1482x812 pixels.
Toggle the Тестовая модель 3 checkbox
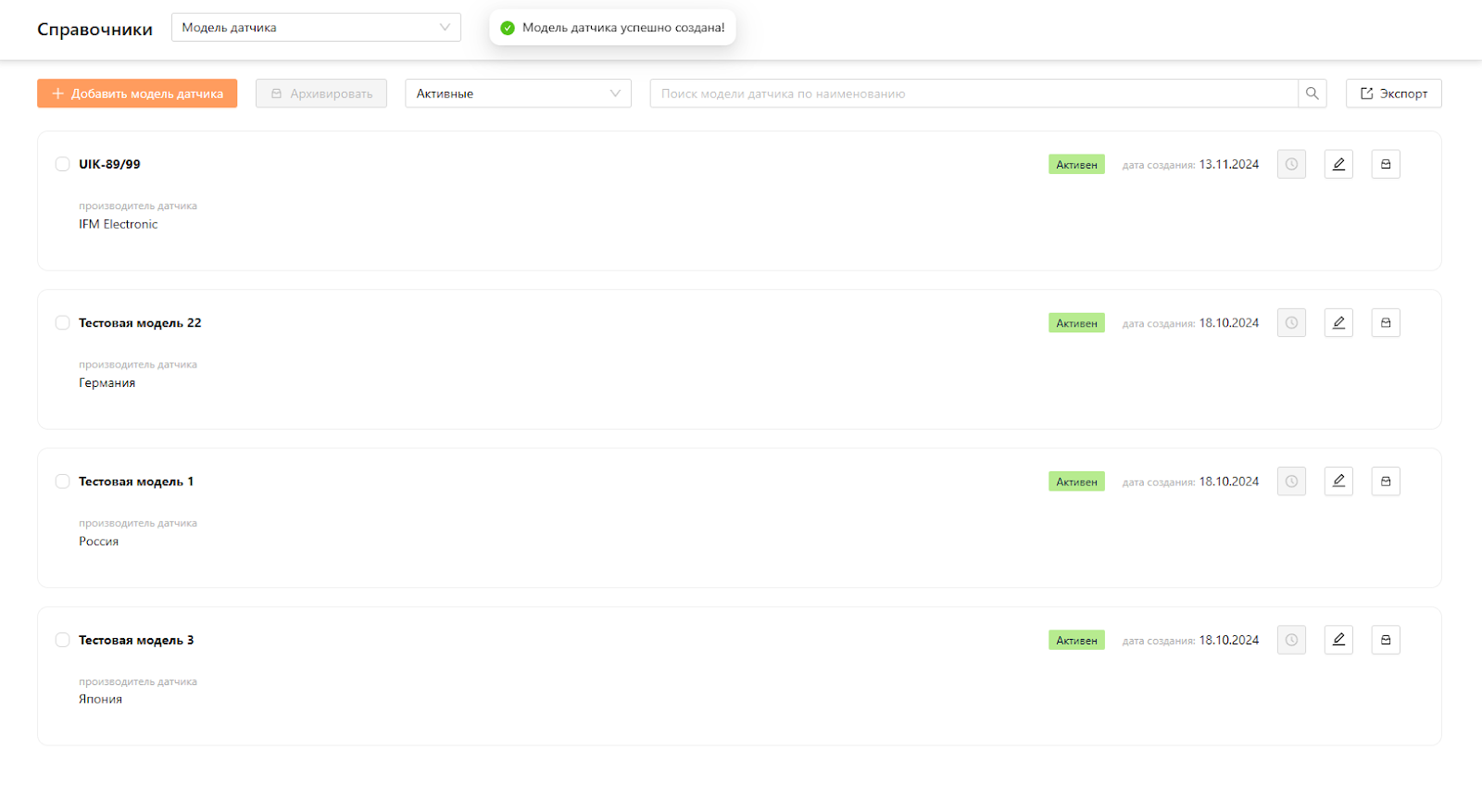pos(63,640)
